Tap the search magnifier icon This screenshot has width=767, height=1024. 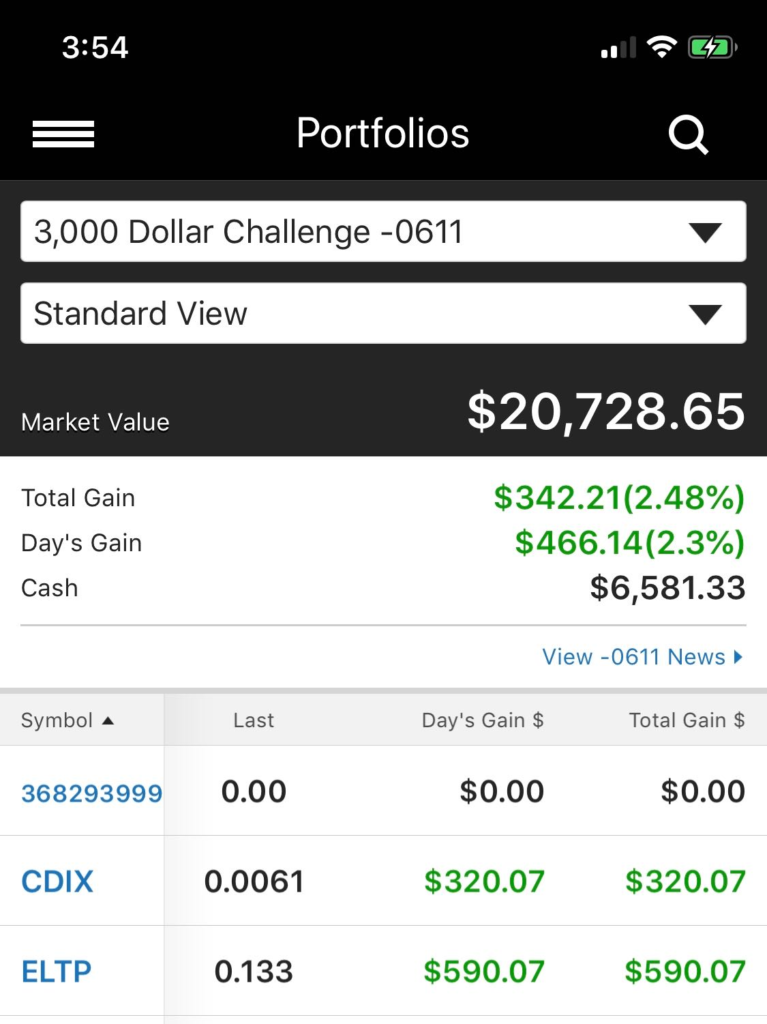[x=689, y=135]
